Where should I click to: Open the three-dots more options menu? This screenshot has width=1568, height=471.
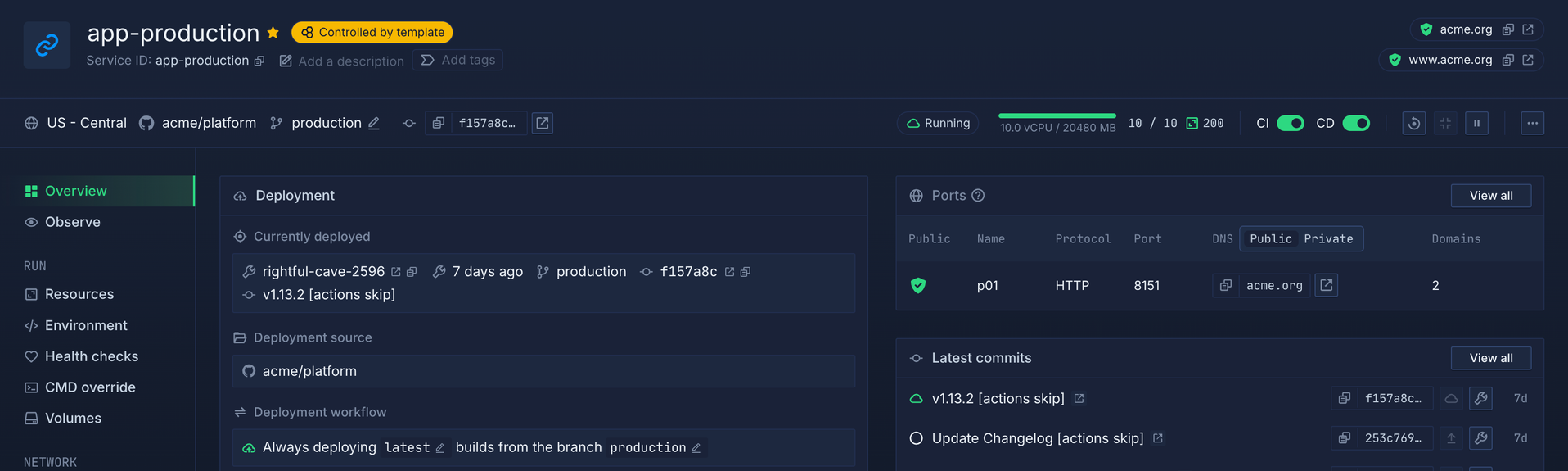tap(1532, 123)
